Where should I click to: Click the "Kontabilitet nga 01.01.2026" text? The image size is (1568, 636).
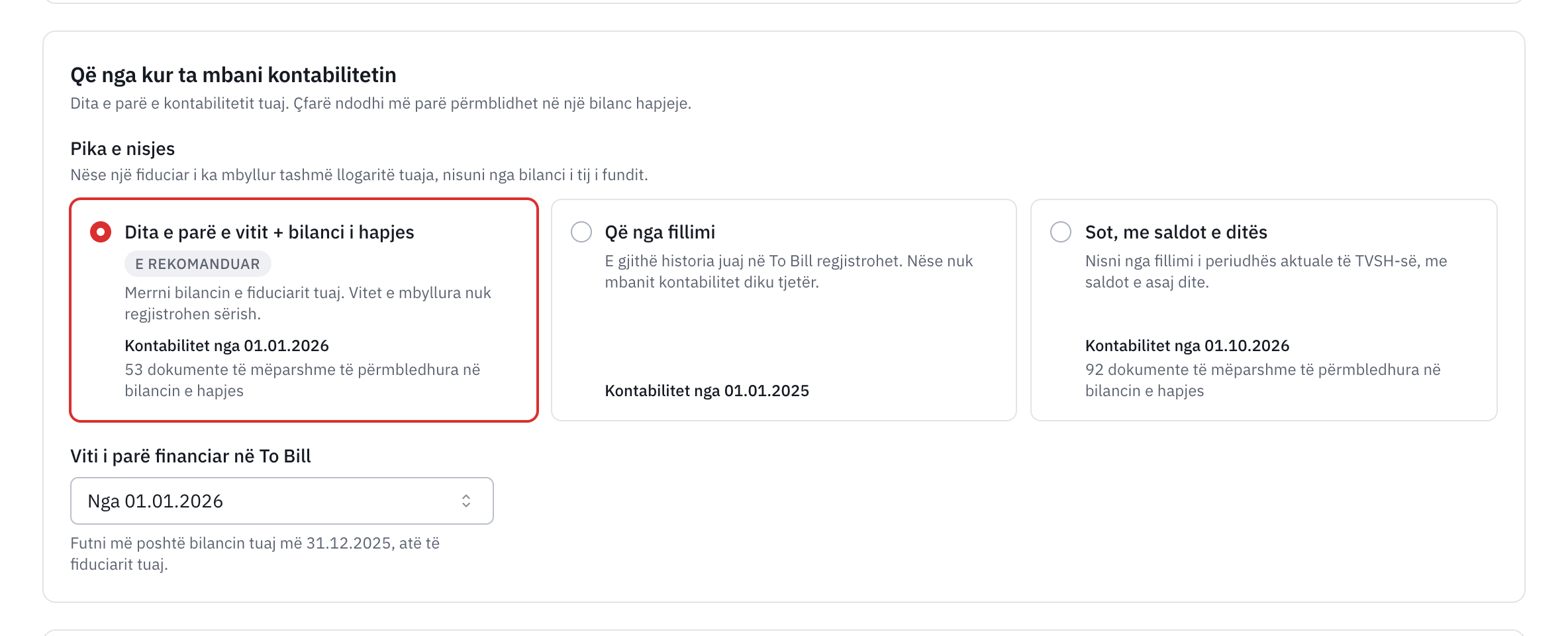227,346
